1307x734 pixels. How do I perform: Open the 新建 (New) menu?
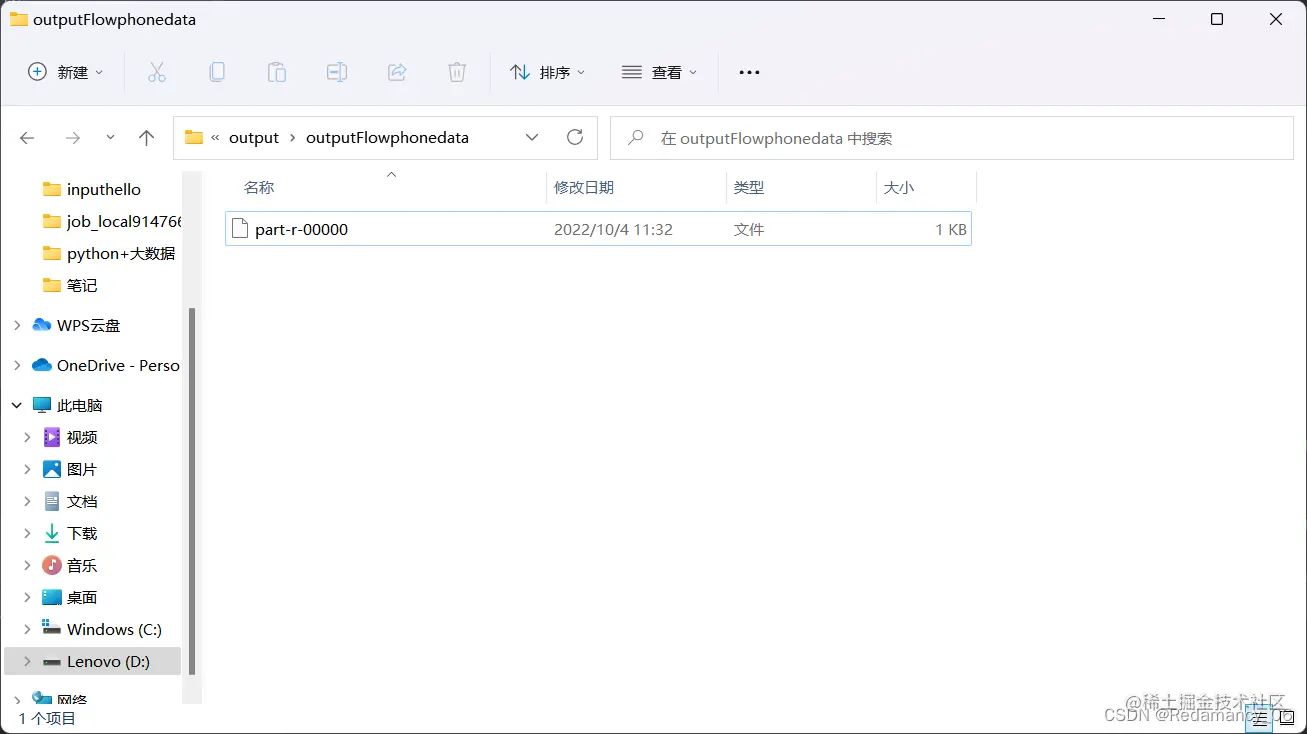(x=64, y=71)
